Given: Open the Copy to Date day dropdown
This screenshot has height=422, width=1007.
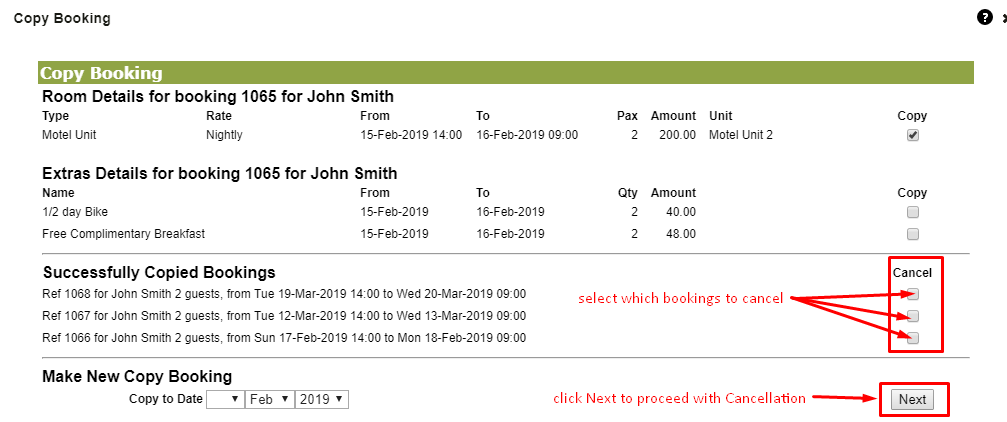Looking at the screenshot, I should coord(225,400).
